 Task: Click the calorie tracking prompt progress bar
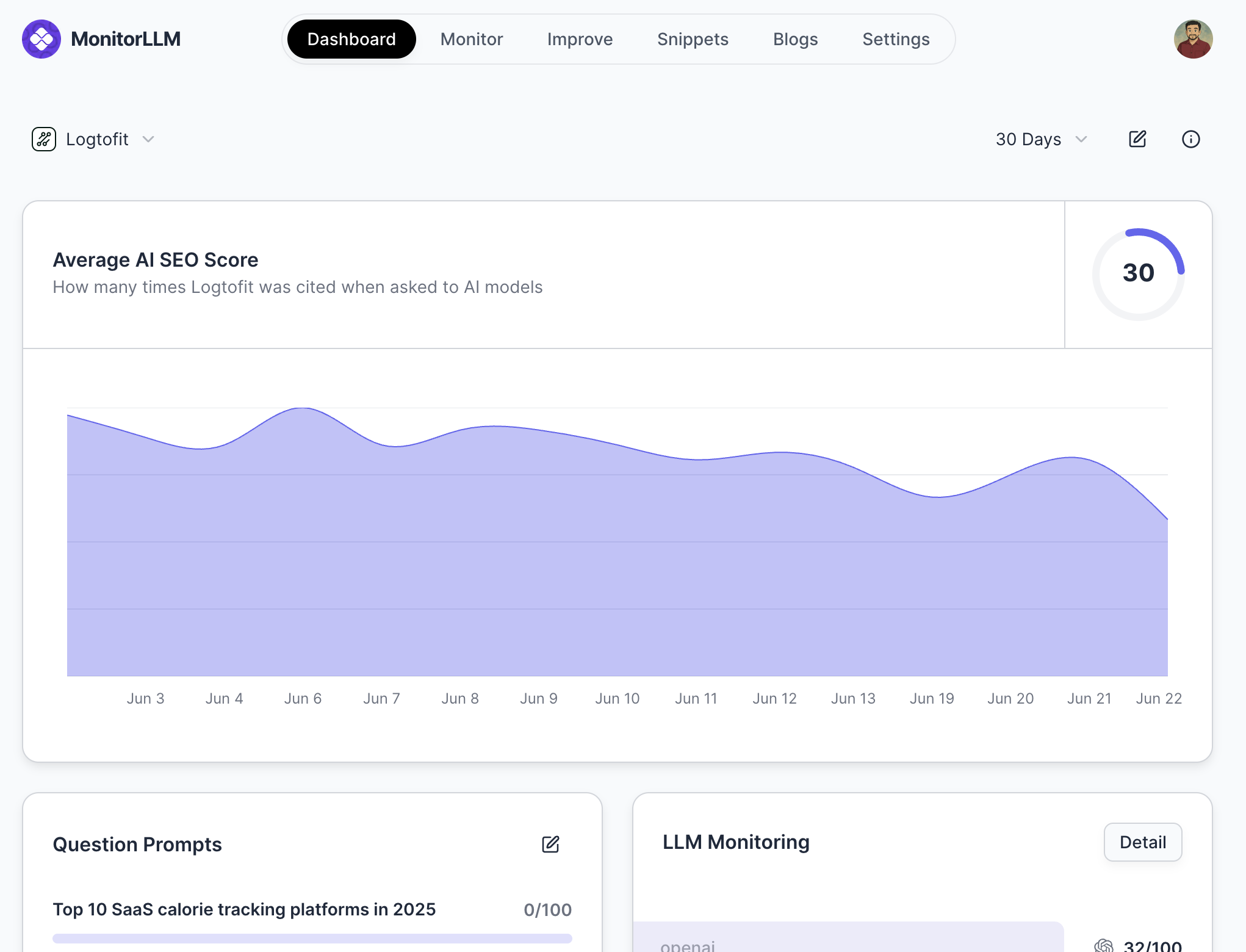[312, 939]
